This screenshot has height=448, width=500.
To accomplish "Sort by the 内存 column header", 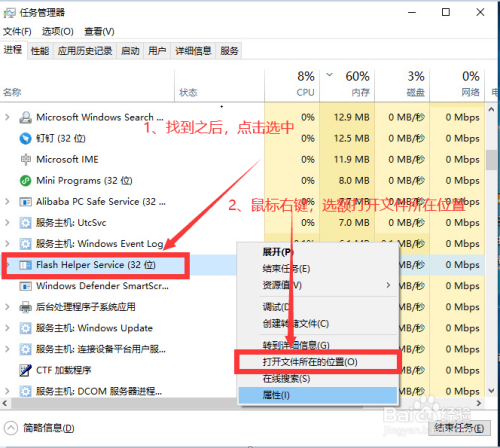I will [x=347, y=85].
